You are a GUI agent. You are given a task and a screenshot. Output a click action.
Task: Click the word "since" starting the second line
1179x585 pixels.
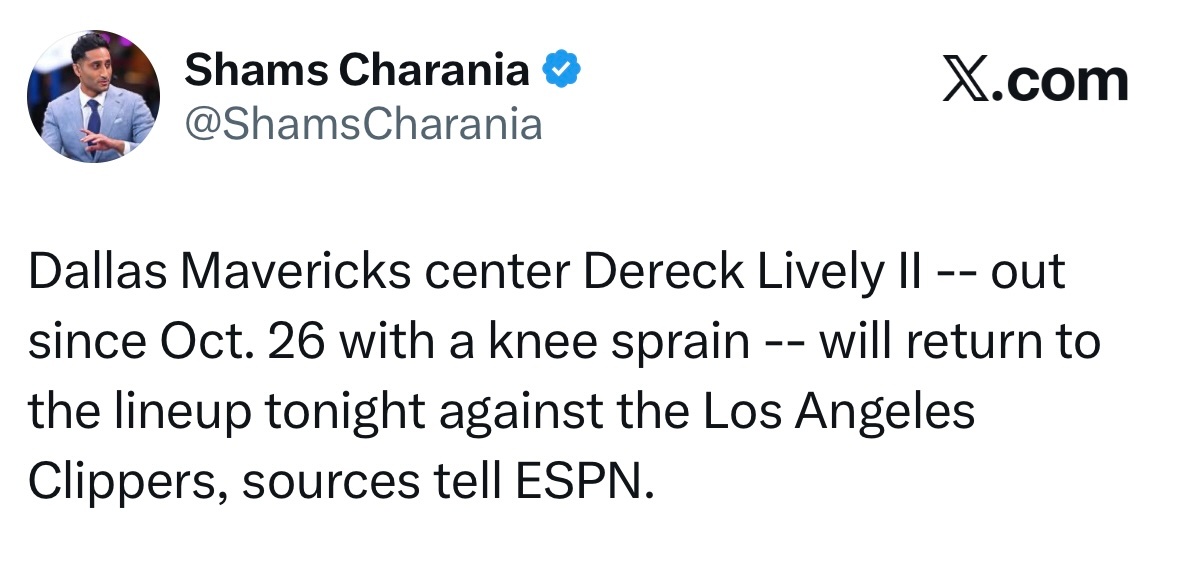80,343
